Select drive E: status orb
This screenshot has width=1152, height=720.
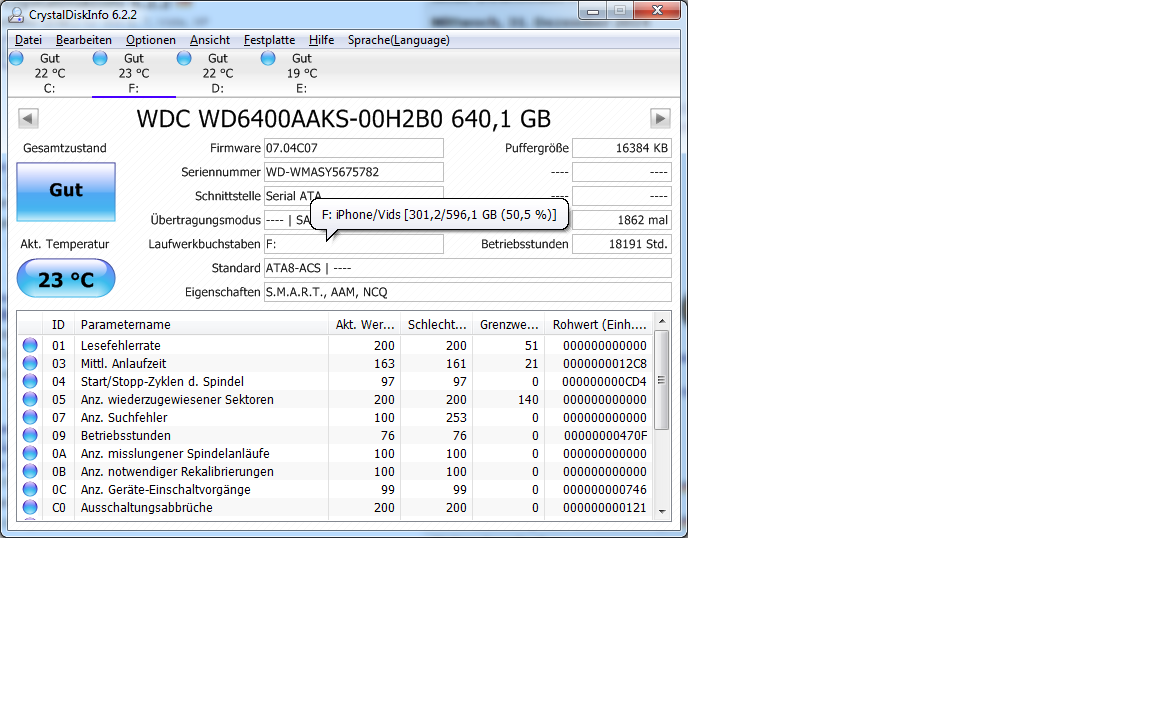click(268, 58)
